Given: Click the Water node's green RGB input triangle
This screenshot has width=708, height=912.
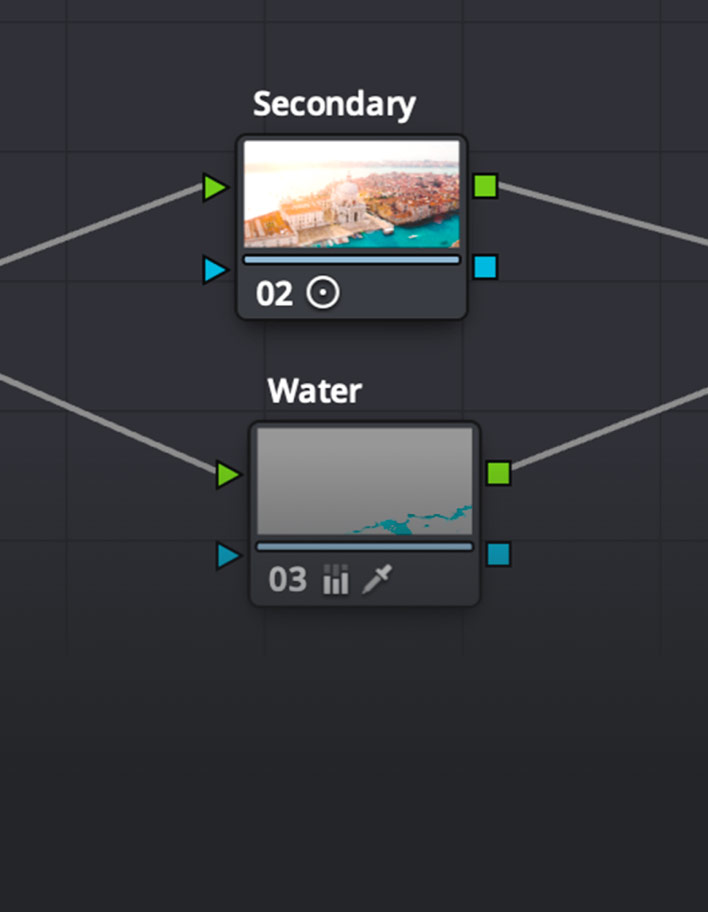Looking at the screenshot, I should click(x=229, y=475).
